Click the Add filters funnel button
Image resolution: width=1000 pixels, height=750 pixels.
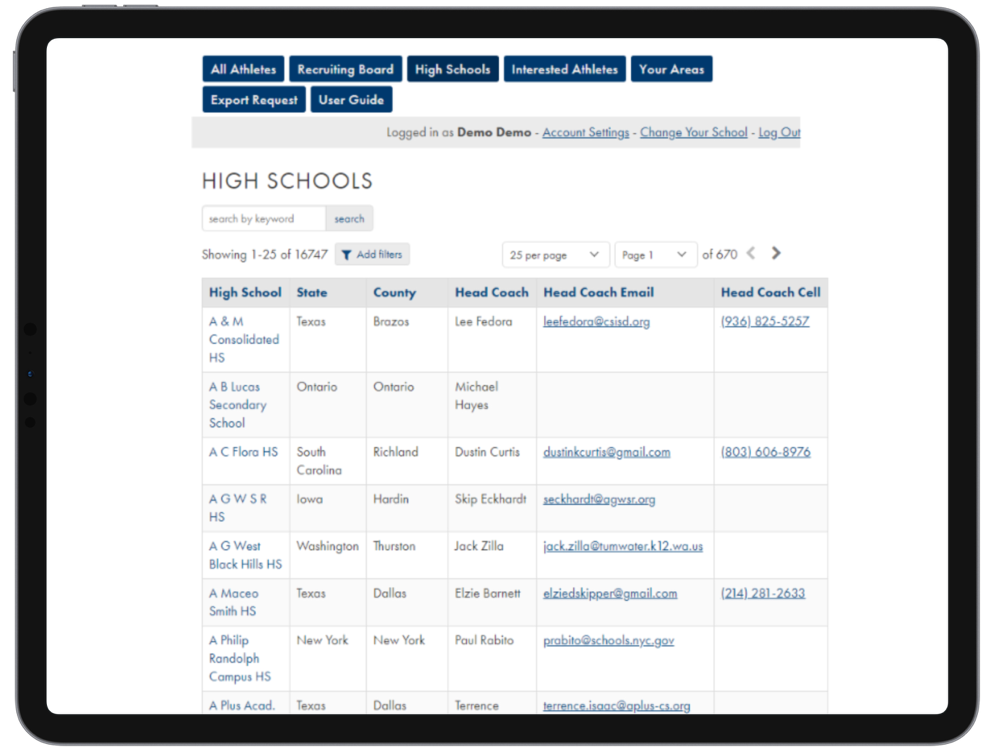click(372, 254)
